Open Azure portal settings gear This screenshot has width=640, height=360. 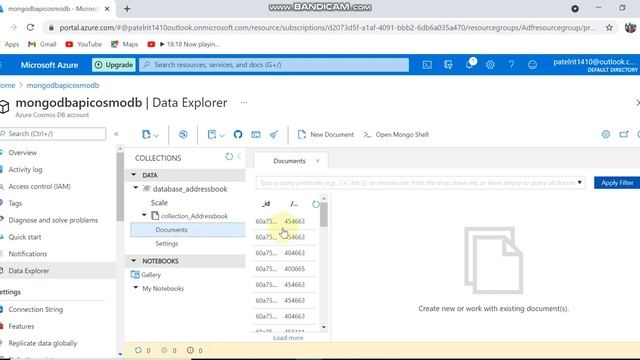tap(490, 64)
